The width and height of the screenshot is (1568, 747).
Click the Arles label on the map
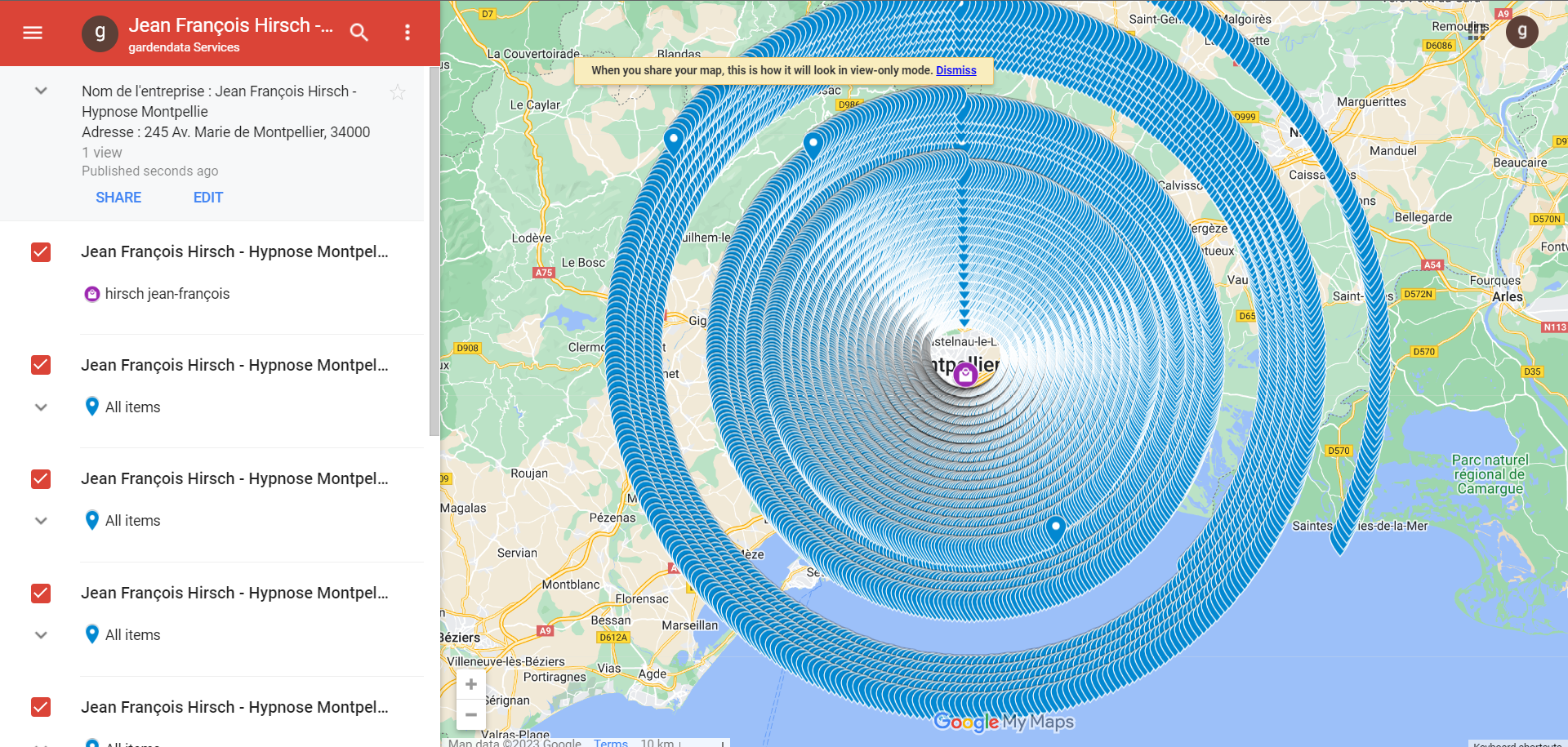(x=1508, y=297)
